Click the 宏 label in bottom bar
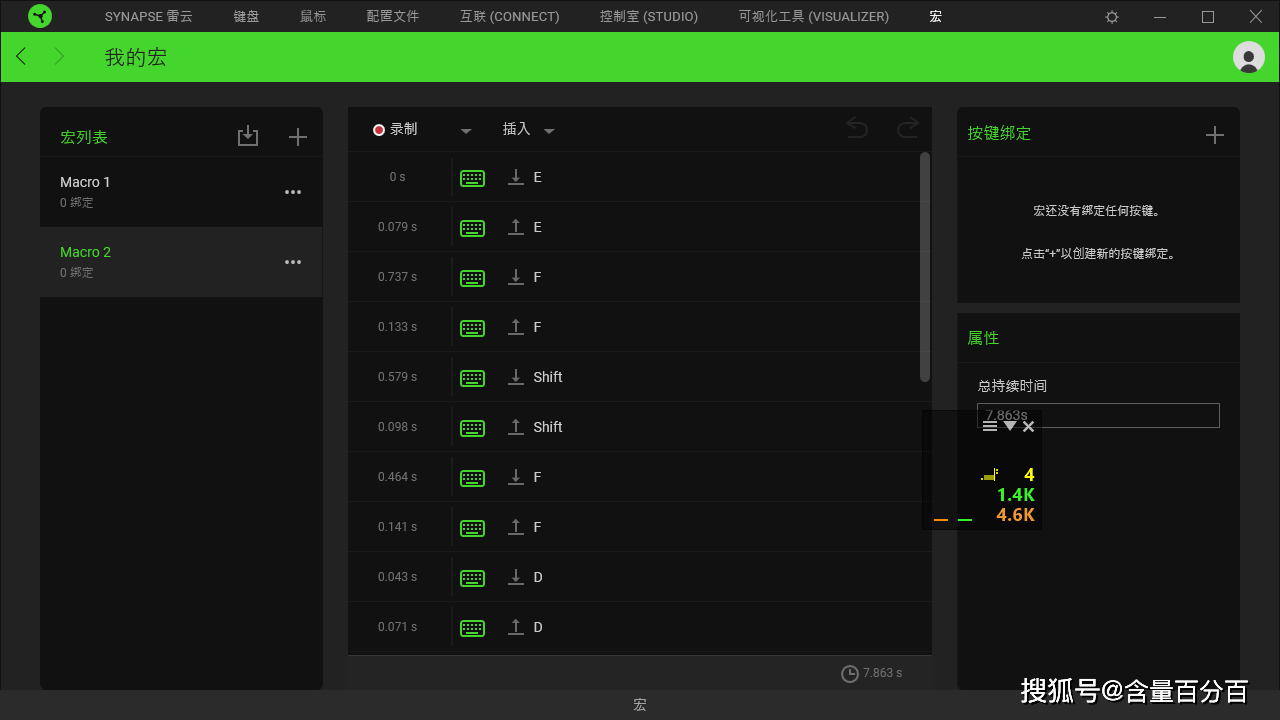This screenshot has height=720, width=1280. (640, 705)
